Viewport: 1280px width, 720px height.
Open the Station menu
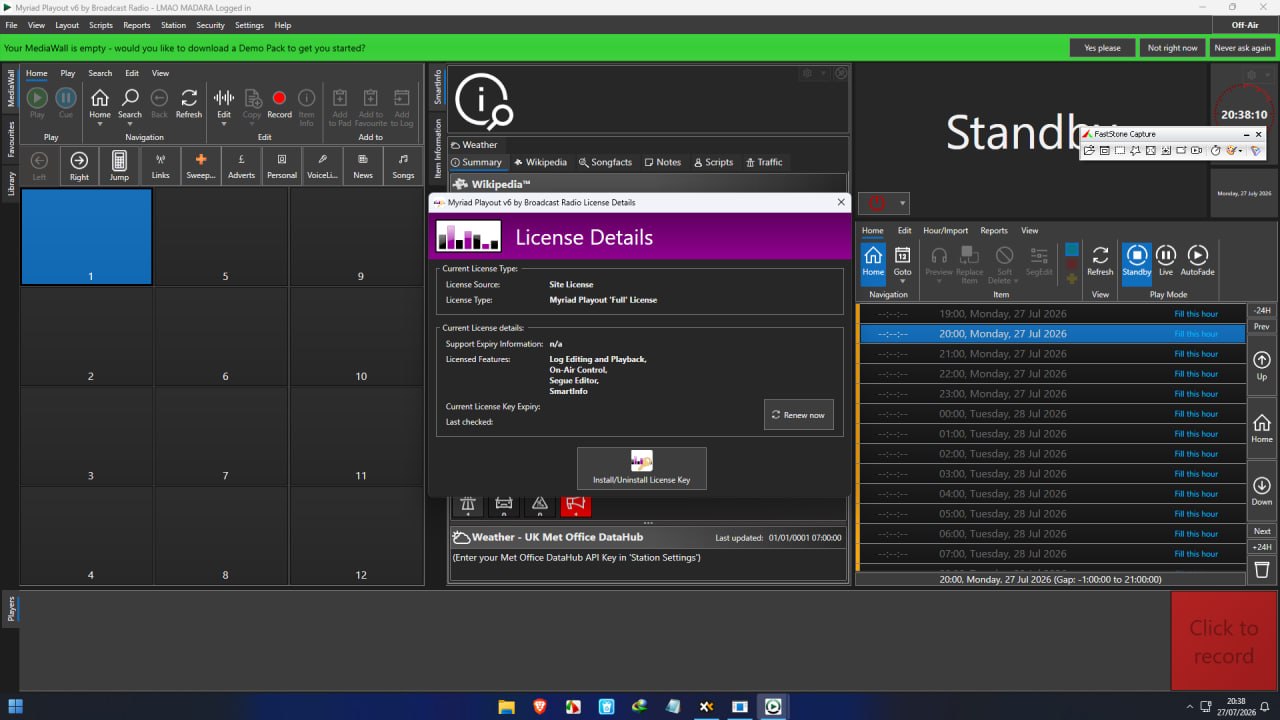(x=173, y=25)
